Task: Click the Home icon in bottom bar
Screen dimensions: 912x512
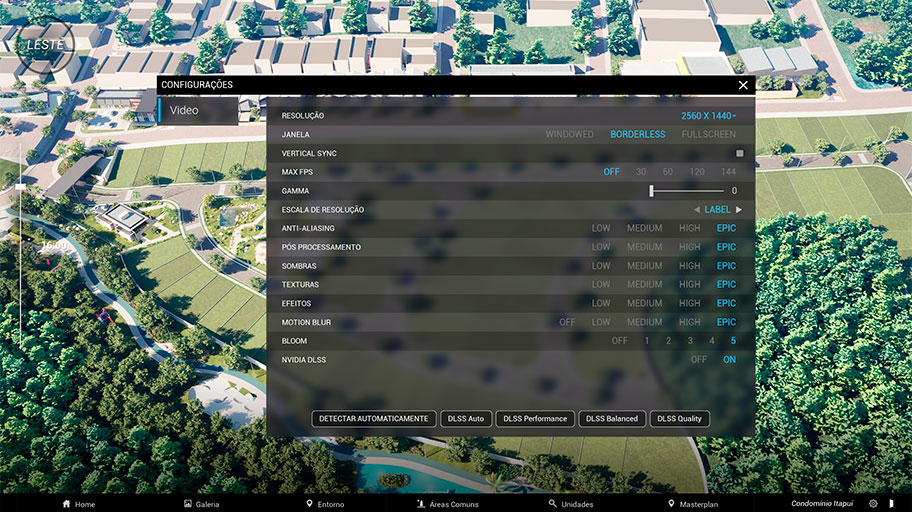Action: point(67,504)
